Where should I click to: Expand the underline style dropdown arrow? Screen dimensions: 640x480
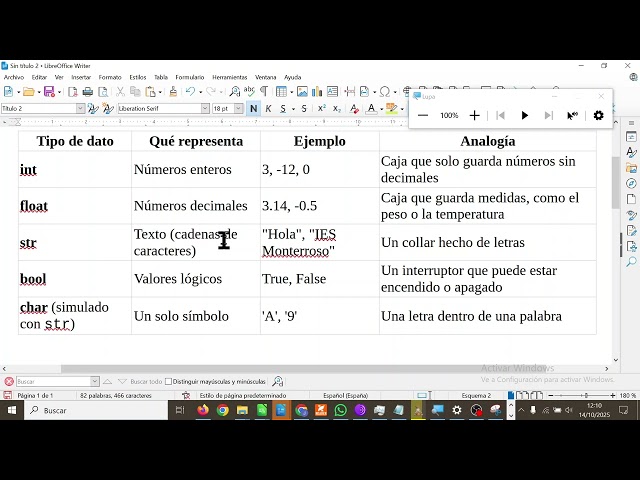(x=293, y=109)
